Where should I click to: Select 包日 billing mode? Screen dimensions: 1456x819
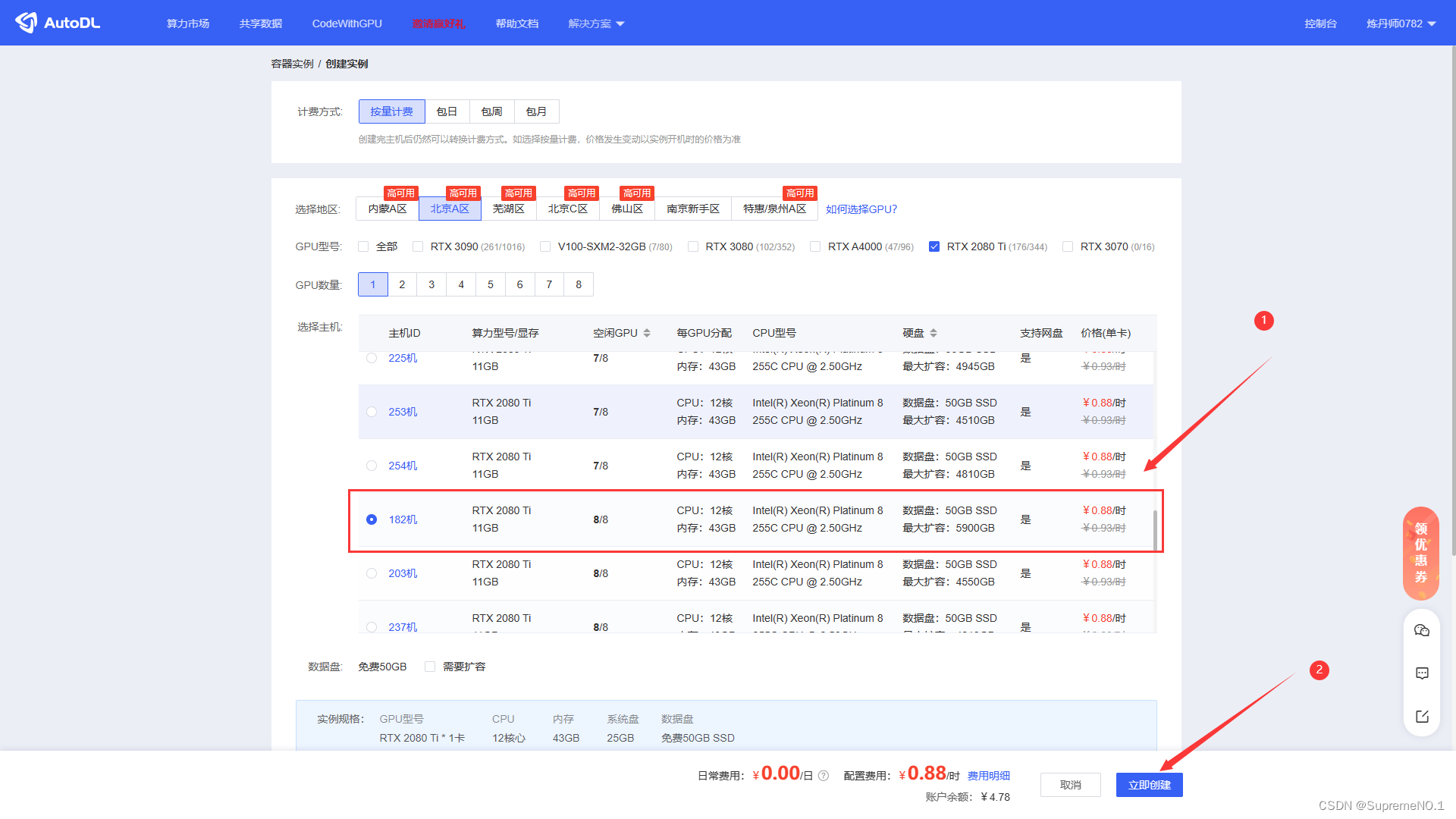[447, 111]
